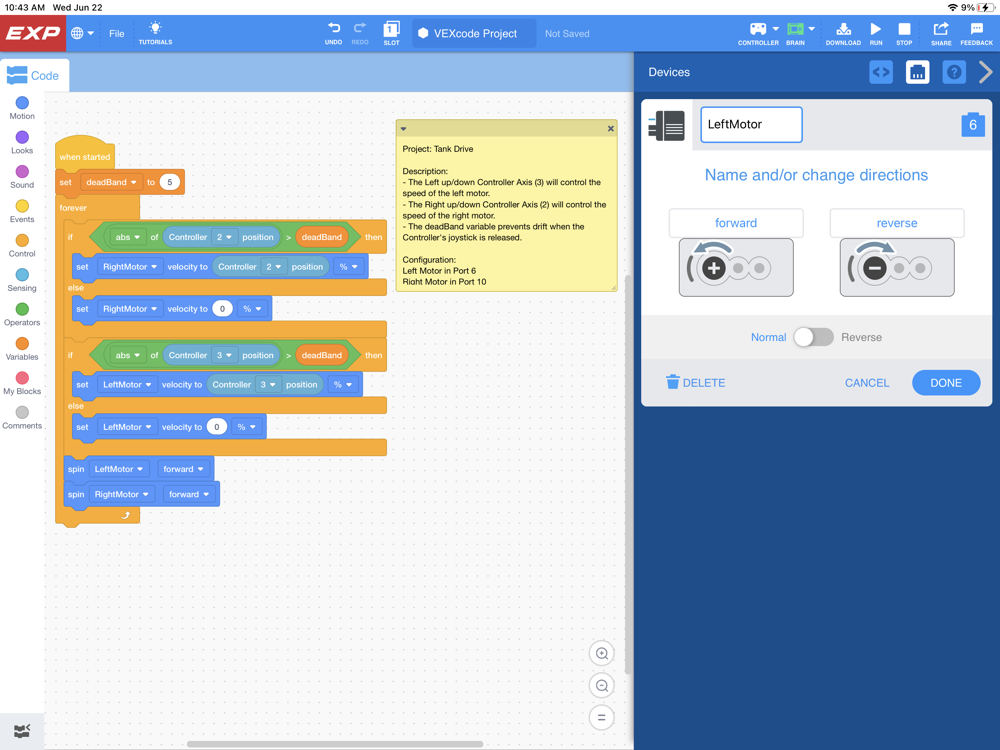Open the Help question mark icon
This screenshot has width=1000, height=750.
953,72
